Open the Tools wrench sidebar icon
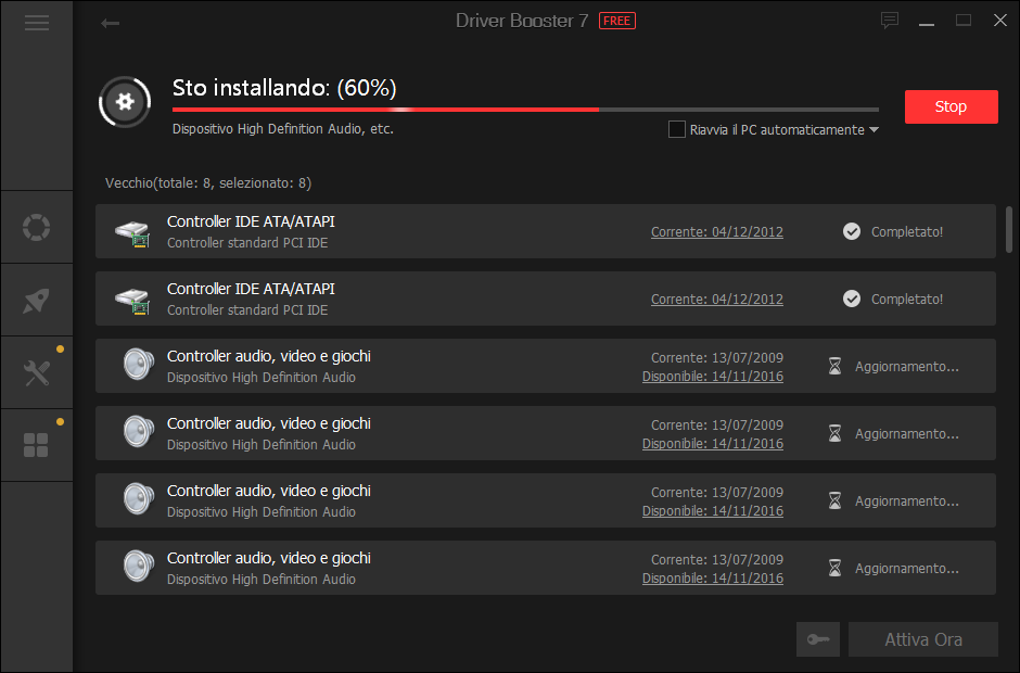 point(36,373)
